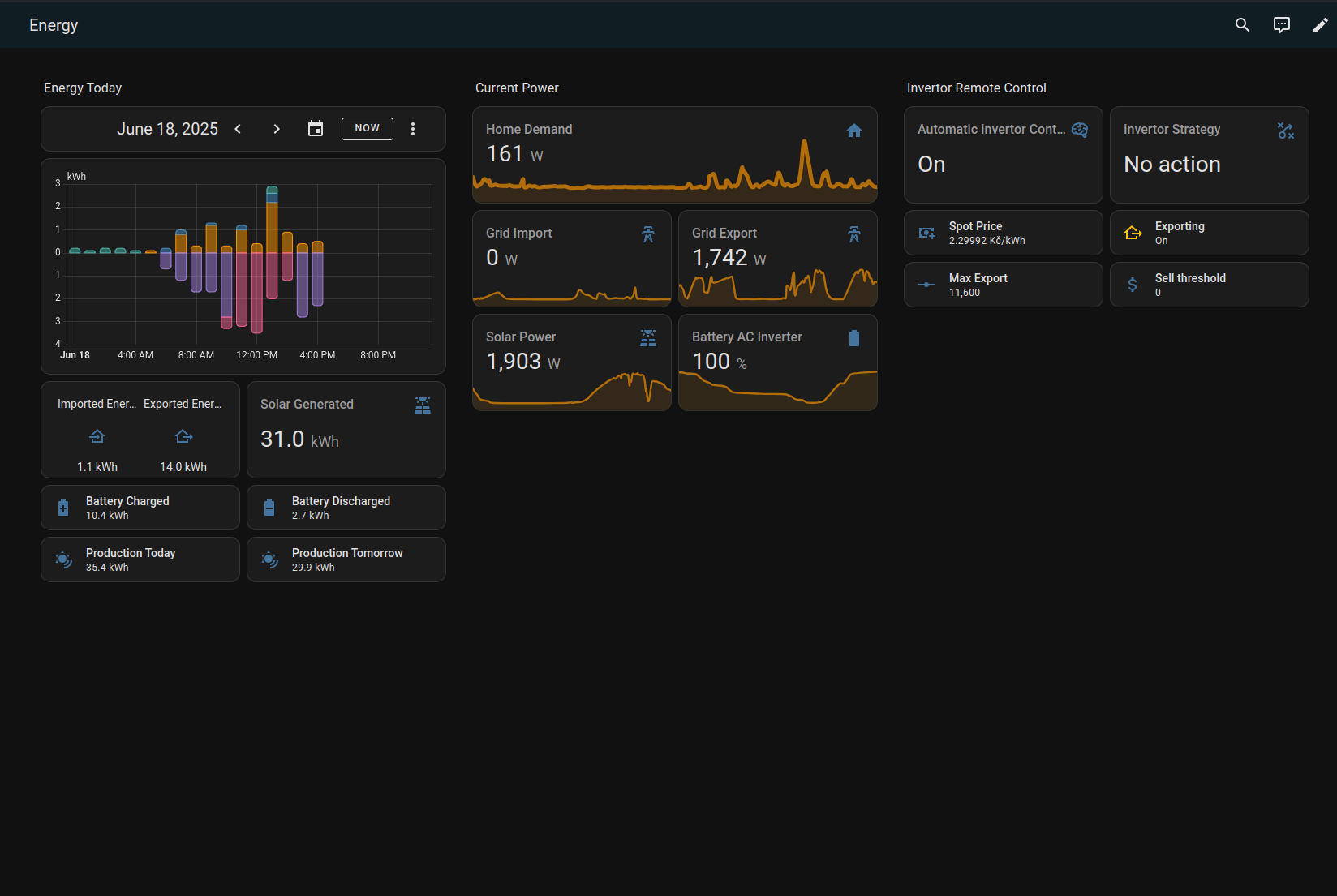This screenshot has width=1337, height=896.
Task: Click the Exported Energy 14.0 kWh value
Action: pos(183,467)
